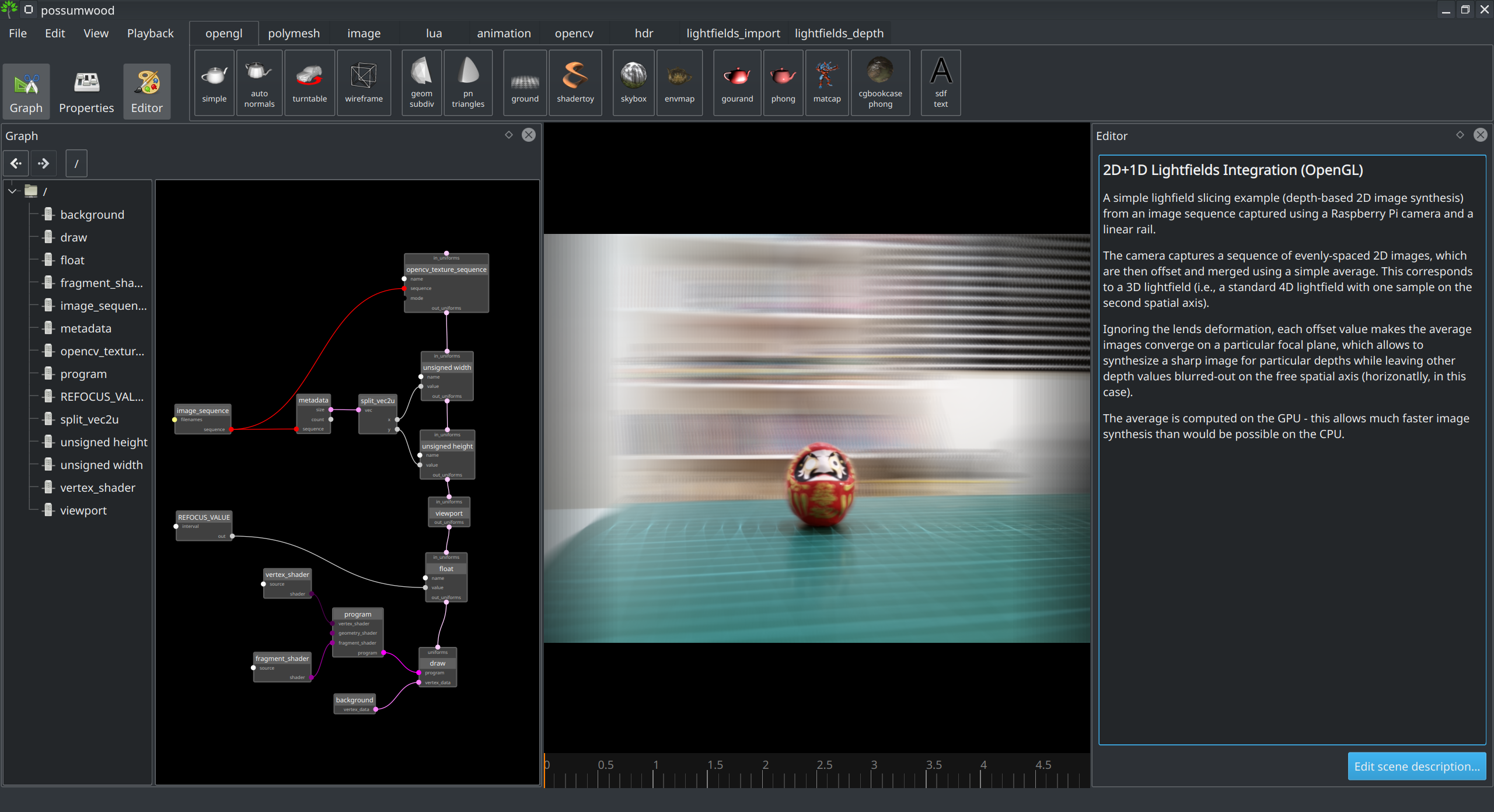
Task: Click the turntable car icon
Action: pyautogui.click(x=309, y=83)
